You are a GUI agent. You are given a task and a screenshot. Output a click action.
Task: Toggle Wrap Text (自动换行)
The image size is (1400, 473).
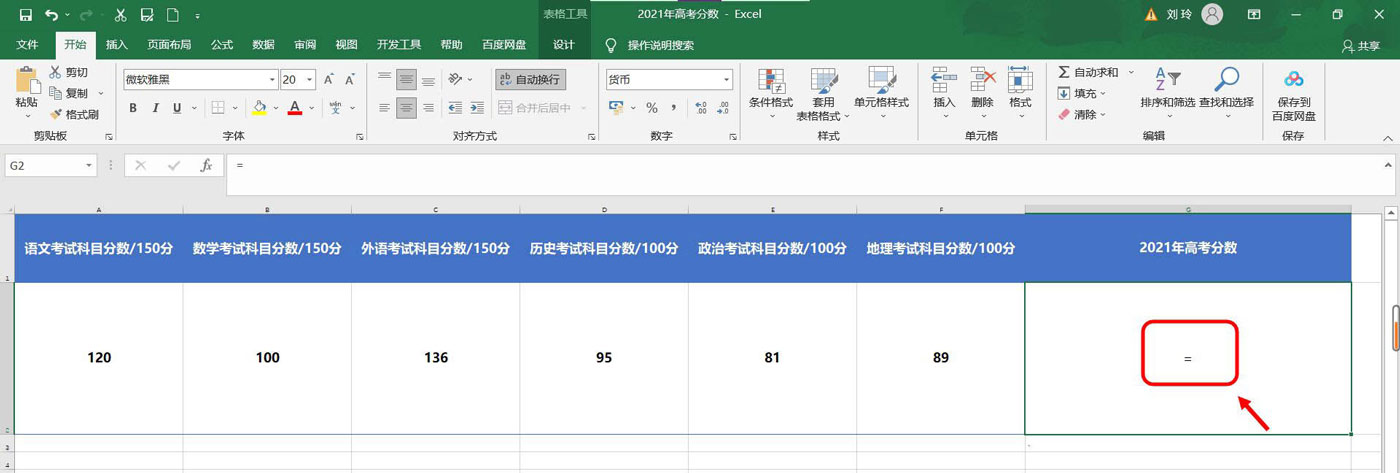[x=531, y=79]
